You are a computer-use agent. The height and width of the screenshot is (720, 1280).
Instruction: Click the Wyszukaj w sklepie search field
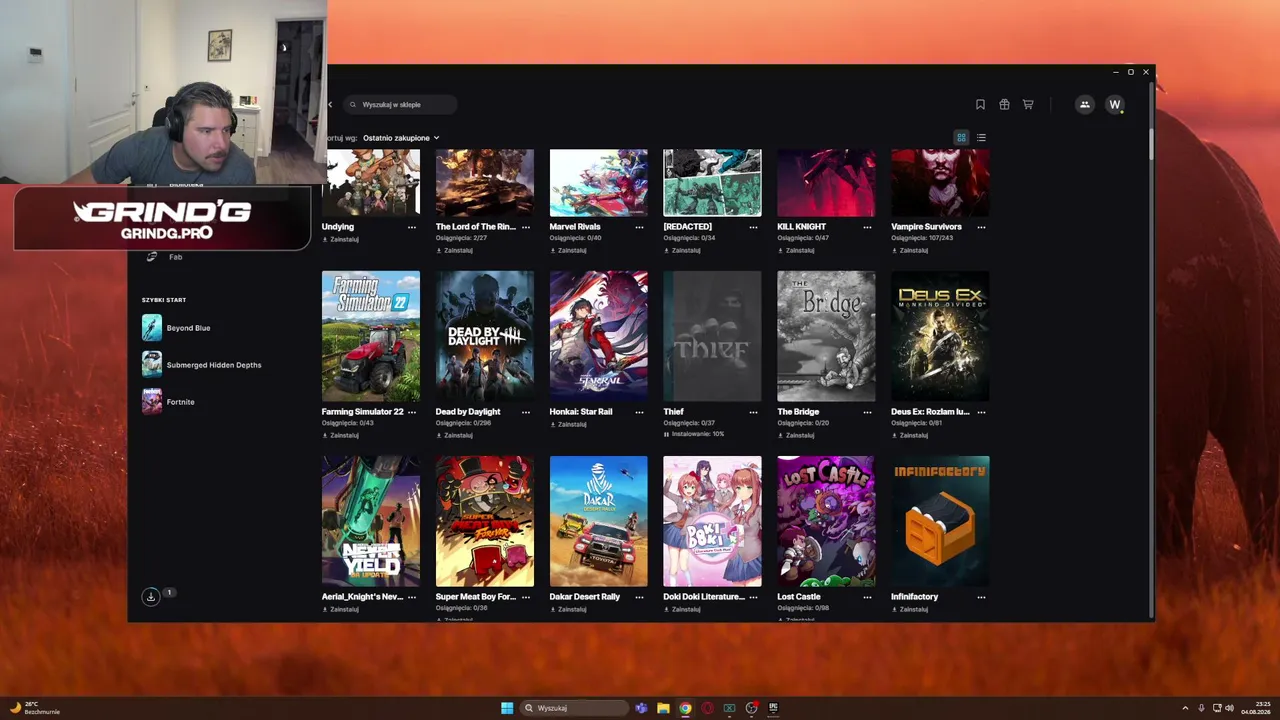click(x=400, y=104)
